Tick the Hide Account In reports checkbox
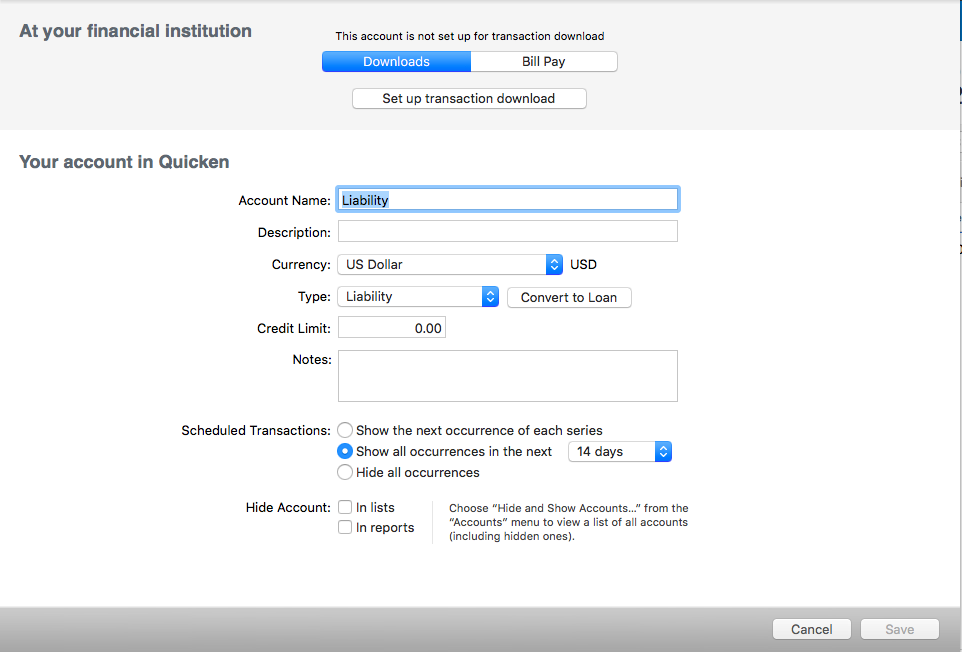Image resolution: width=962 pixels, height=652 pixels. [345, 528]
